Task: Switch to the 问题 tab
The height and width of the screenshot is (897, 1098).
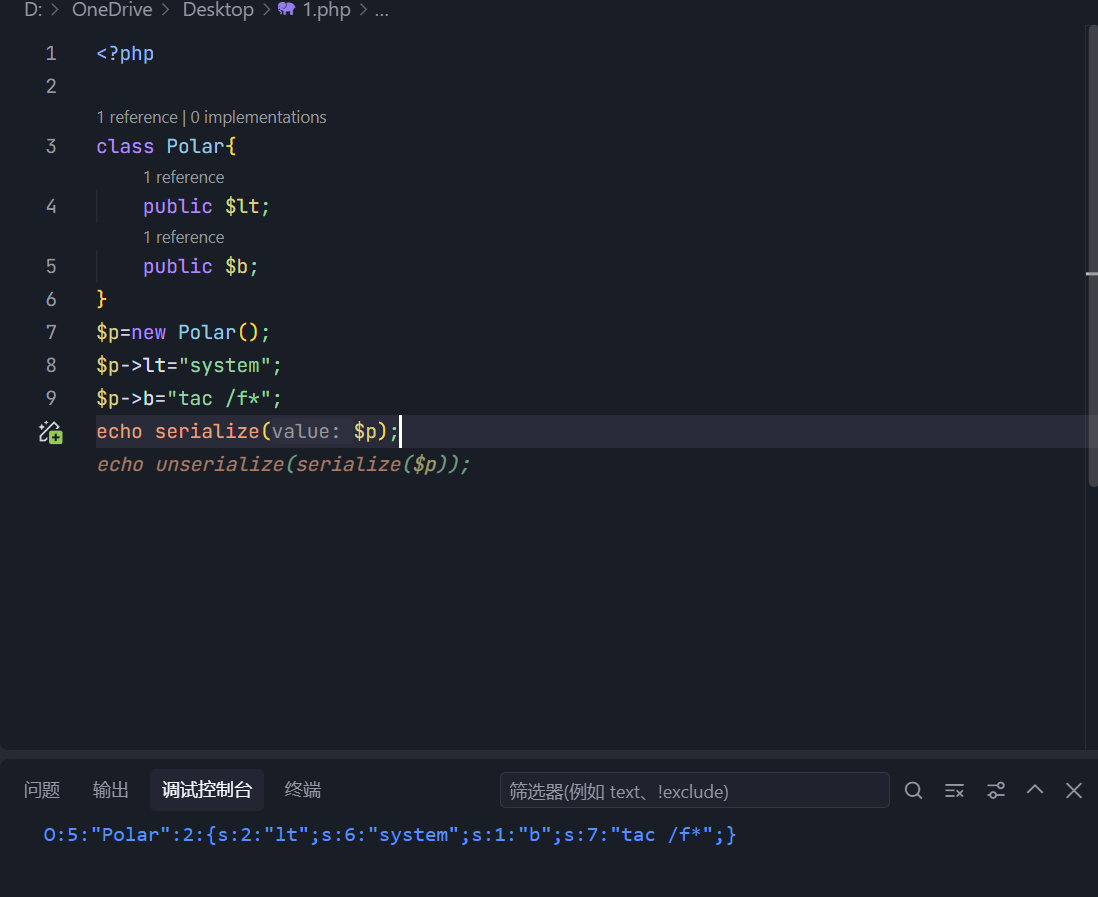Action: point(42,791)
